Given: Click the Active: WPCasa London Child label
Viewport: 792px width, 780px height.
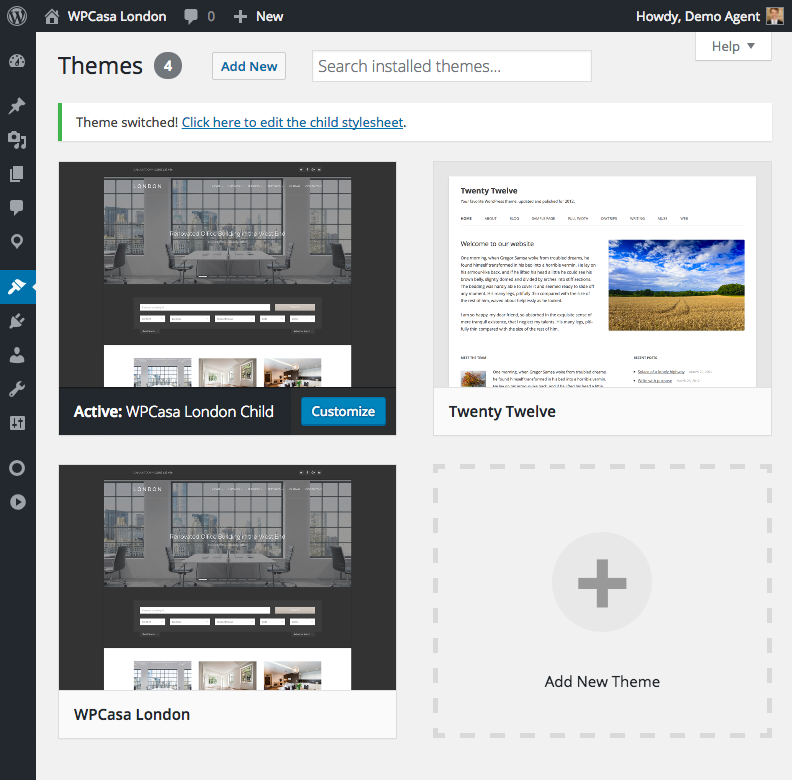Looking at the screenshot, I should 174,412.
